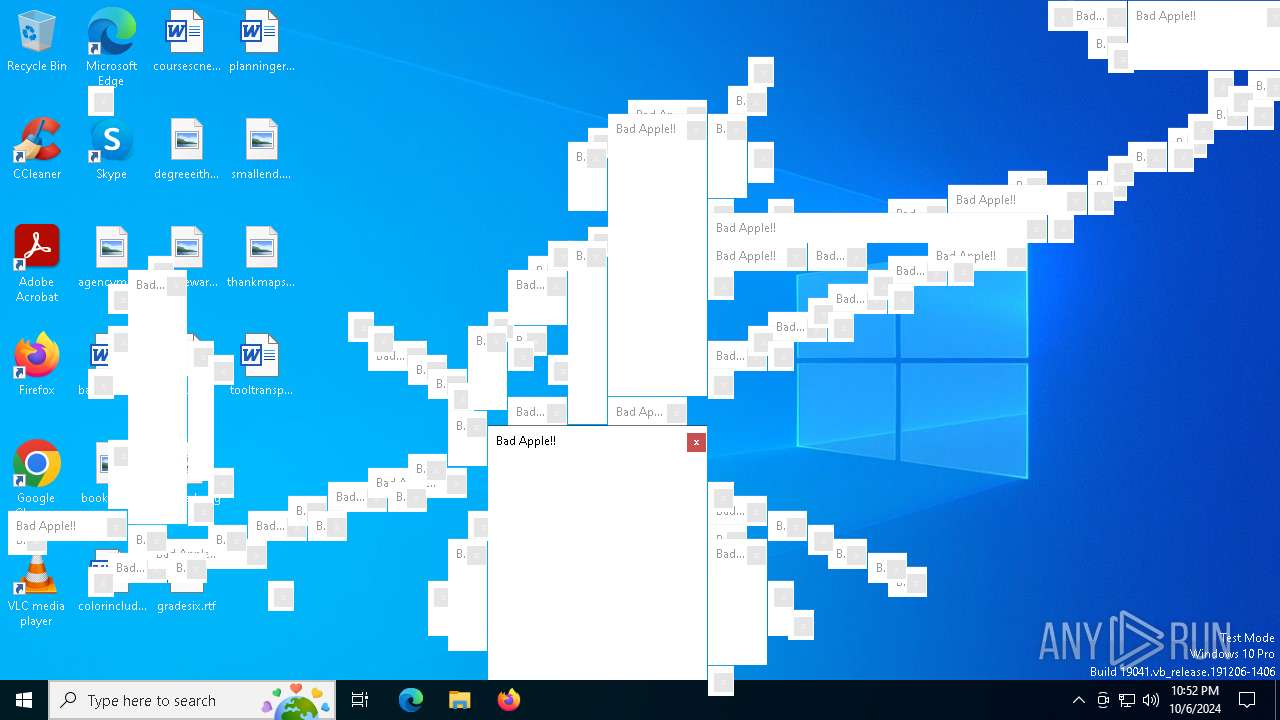This screenshot has width=1280, height=720.
Task: Open the notification center icon
Action: point(1247,700)
